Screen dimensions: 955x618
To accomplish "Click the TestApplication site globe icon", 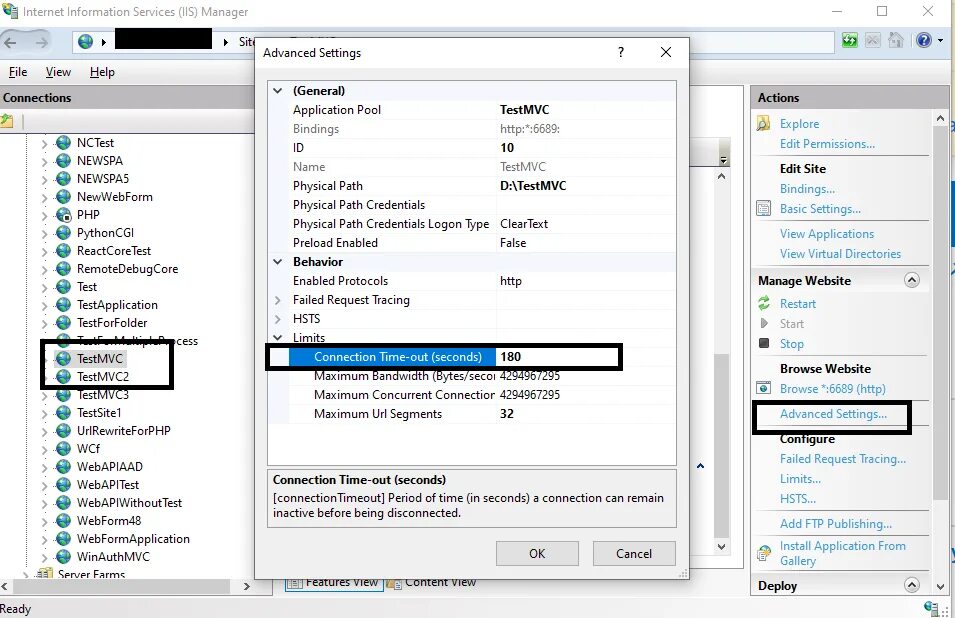I will coord(63,305).
